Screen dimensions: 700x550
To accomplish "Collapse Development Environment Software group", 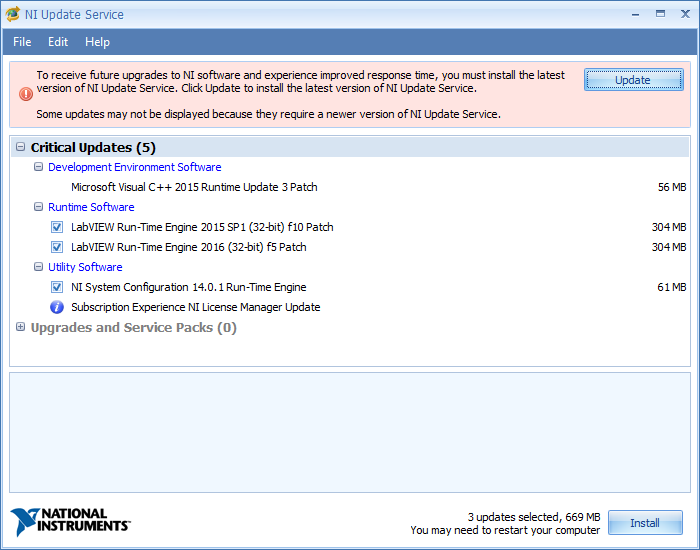I will [38, 167].
